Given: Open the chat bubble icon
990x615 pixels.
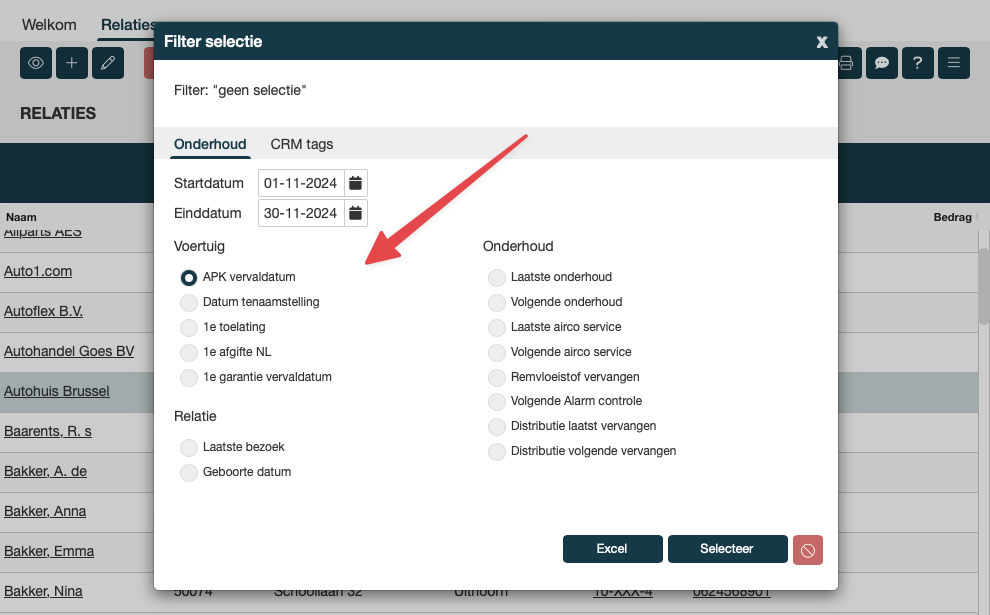Looking at the screenshot, I should 882,63.
